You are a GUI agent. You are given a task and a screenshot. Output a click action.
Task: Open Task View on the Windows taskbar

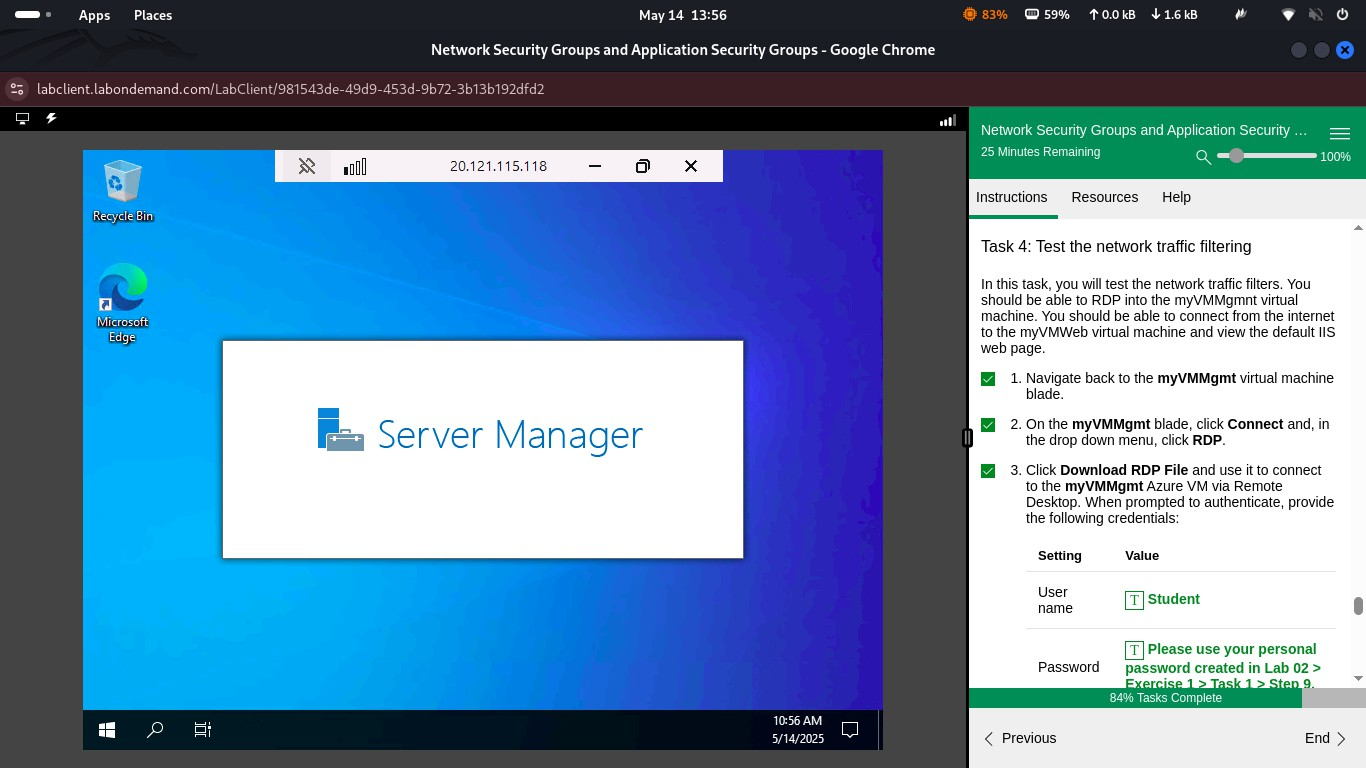pyautogui.click(x=202, y=730)
